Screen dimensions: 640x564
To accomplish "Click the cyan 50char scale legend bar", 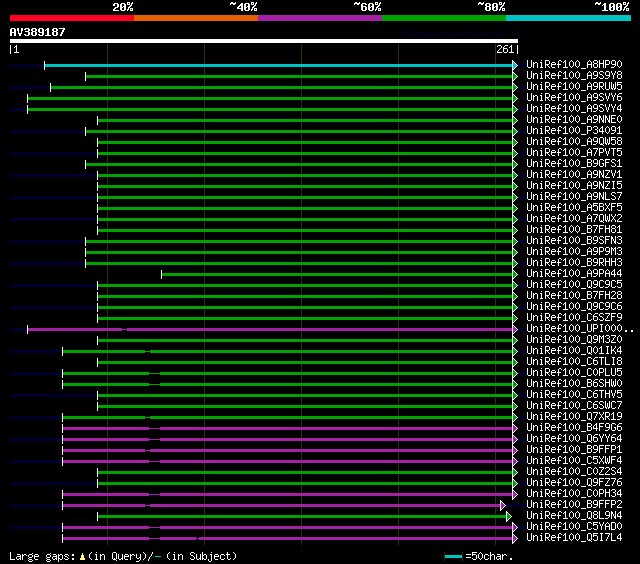I will click(453, 557).
